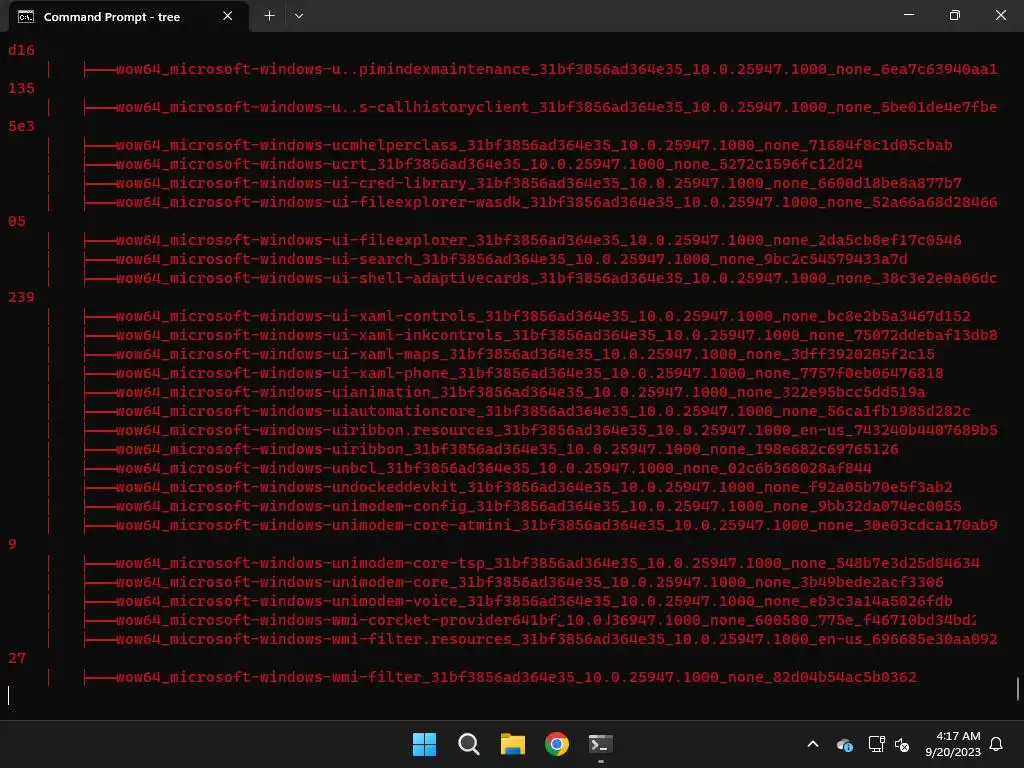
Task: Click the wrapped text '239'
Action: click(21, 297)
